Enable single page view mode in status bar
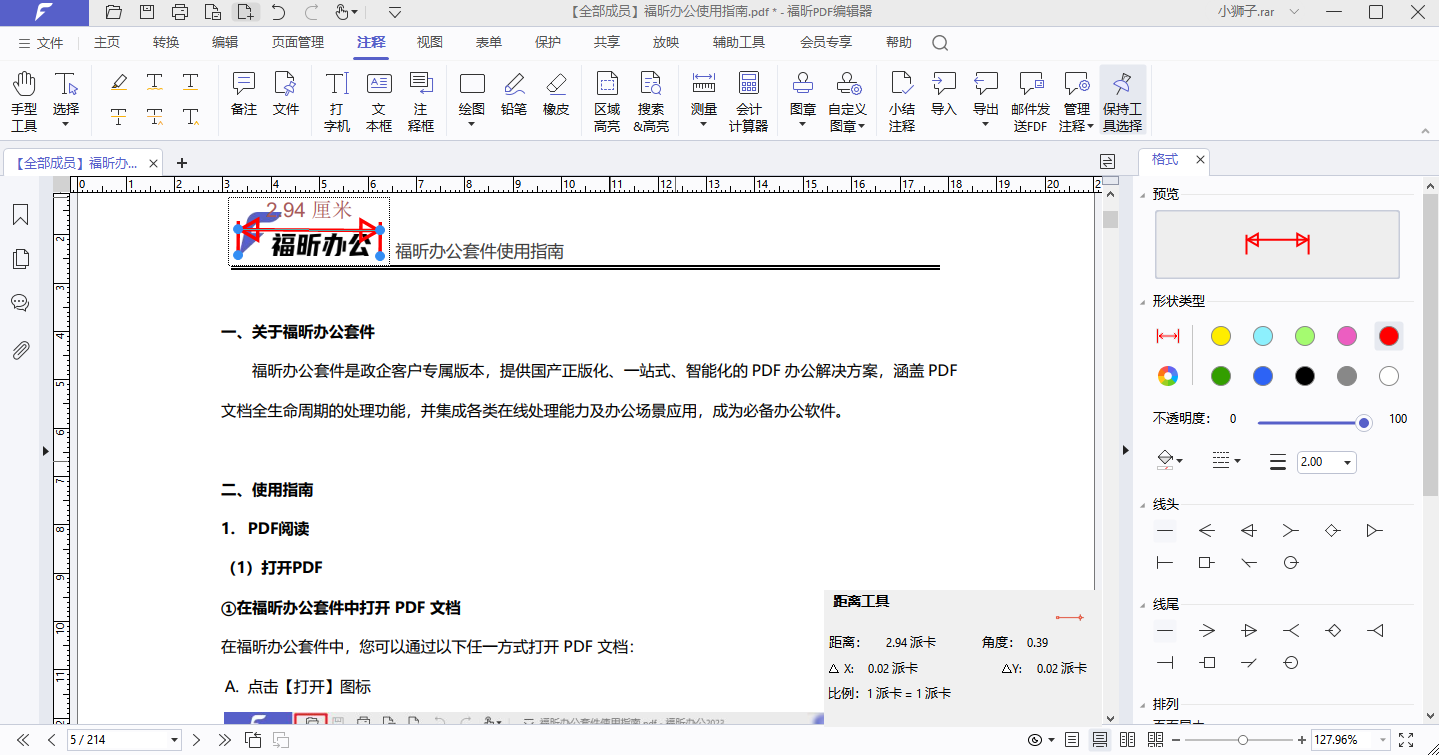This screenshot has width=1439, height=755. pyautogui.click(x=1072, y=740)
